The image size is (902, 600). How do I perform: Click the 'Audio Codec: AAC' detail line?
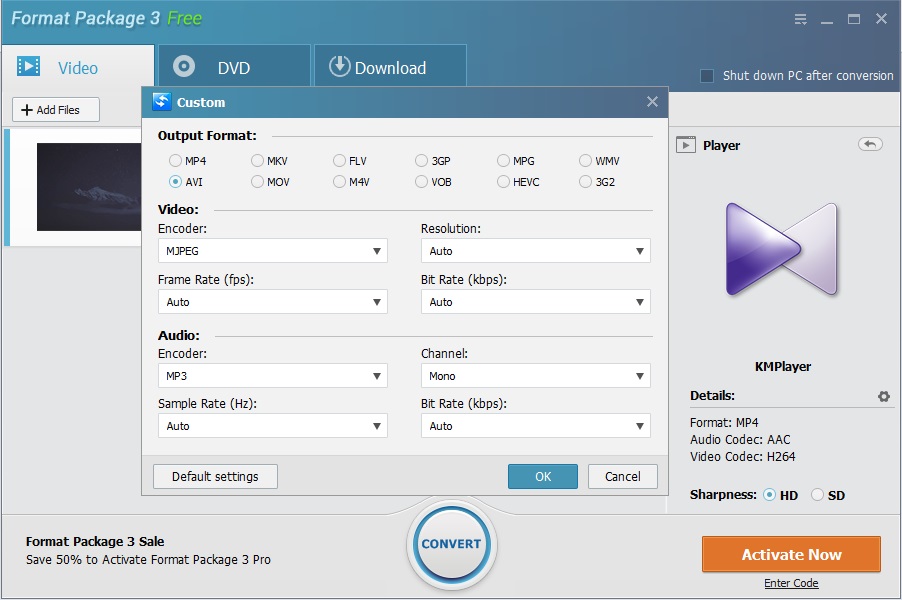pos(740,440)
